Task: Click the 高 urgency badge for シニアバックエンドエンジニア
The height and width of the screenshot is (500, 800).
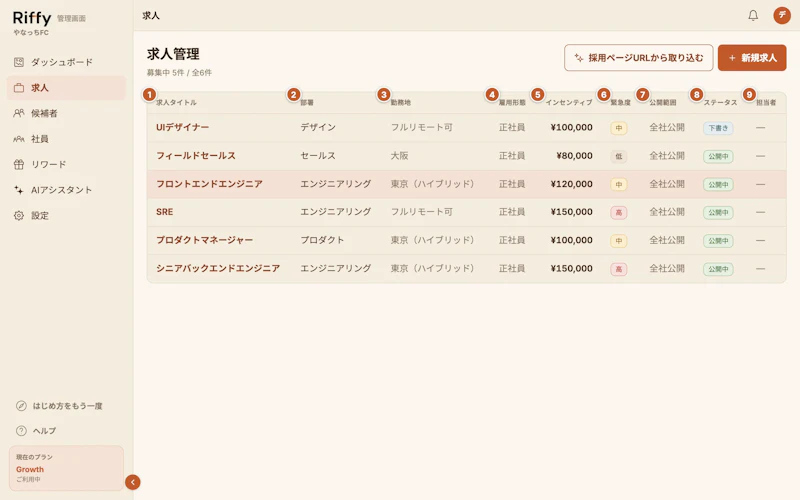Action: pyautogui.click(x=618, y=269)
